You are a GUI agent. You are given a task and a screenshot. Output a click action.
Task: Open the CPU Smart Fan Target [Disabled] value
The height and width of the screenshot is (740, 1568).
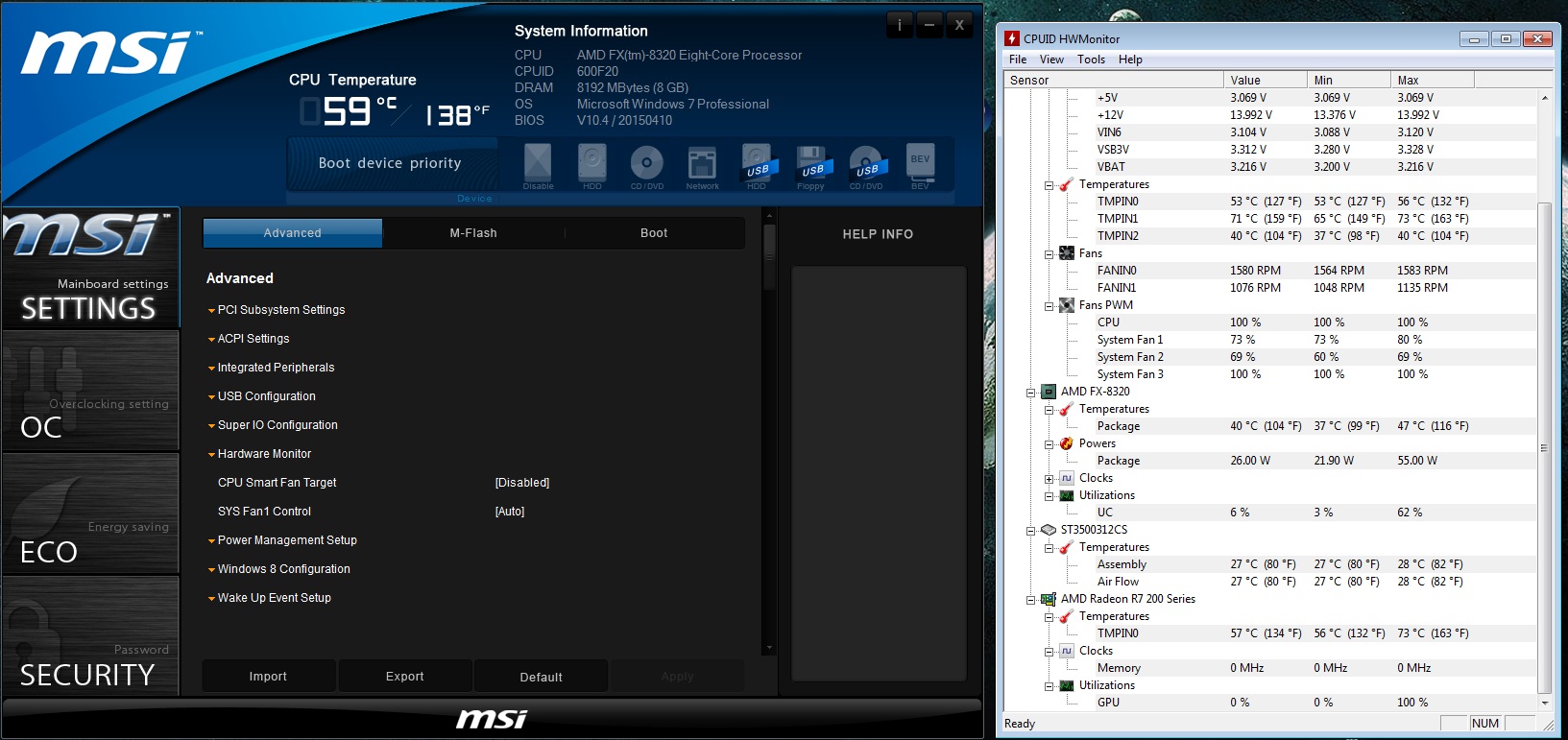click(x=522, y=483)
